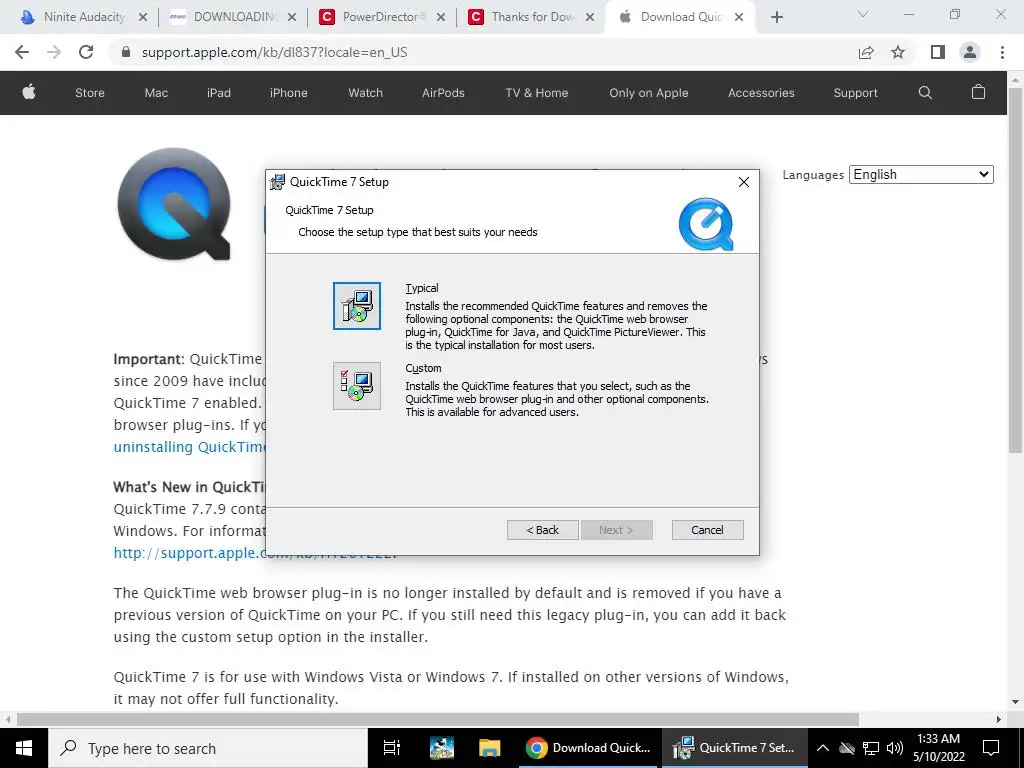Open the Accessories section
Viewport: 1024px width, 768px height.
pos(761,93)
